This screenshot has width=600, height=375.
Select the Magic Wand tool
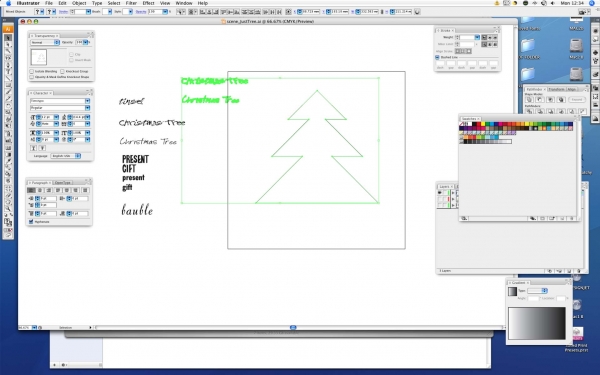(8, 51)
